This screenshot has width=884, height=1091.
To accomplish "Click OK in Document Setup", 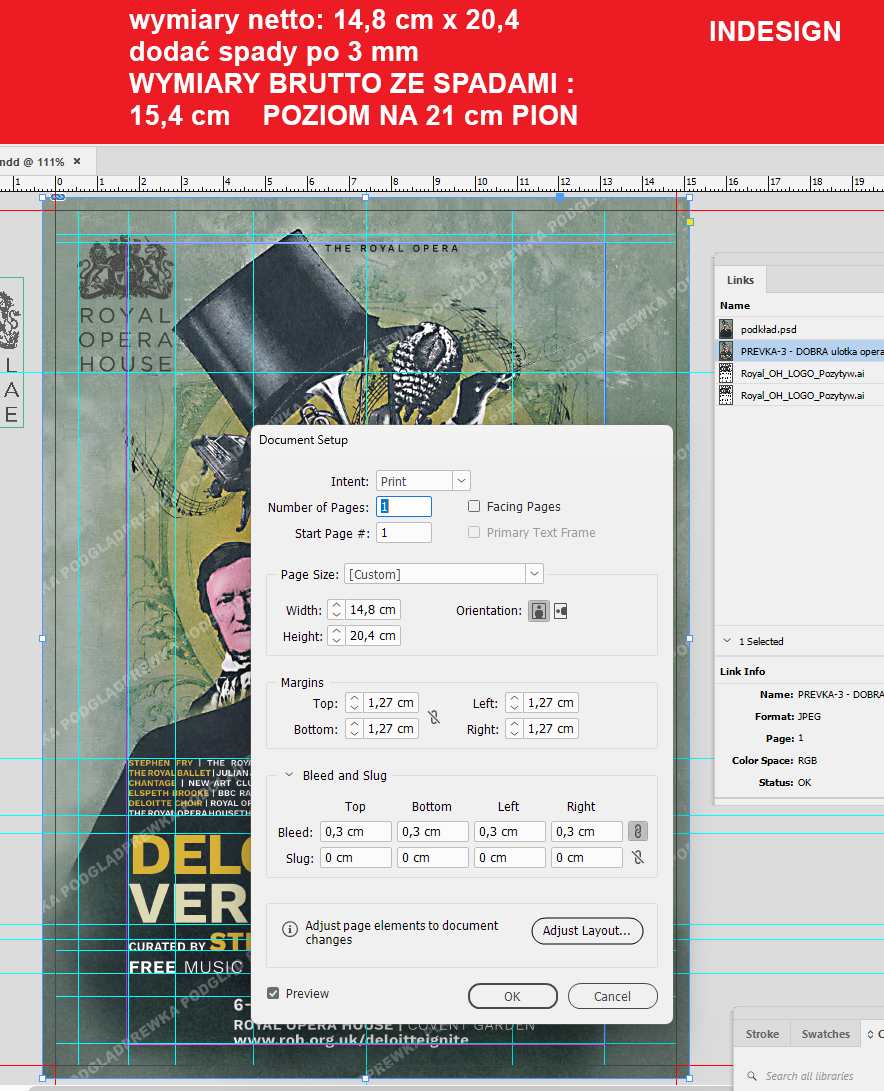I will 512,996.
